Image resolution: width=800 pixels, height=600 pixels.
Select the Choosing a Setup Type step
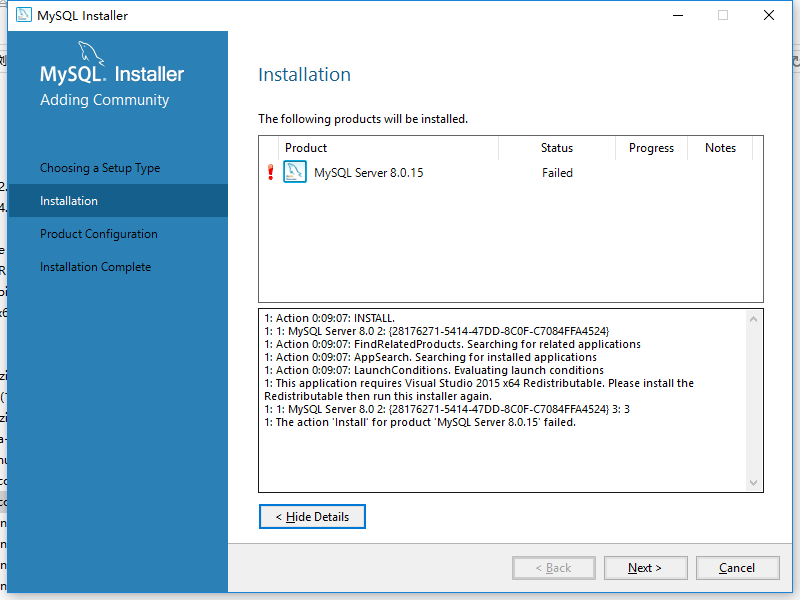(100, 167)
